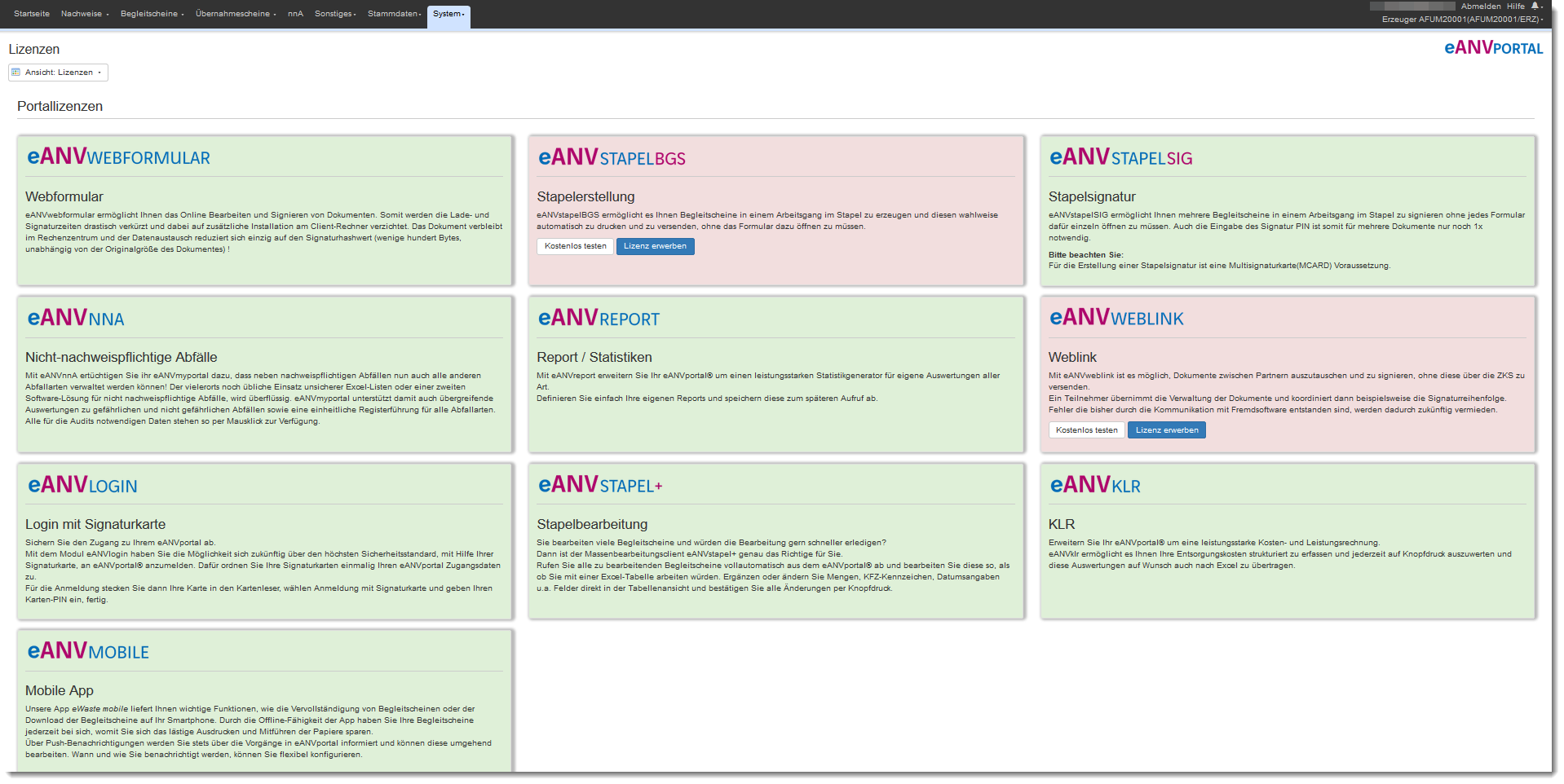The width and height of the screenshot is (1564, 784).
Task: Click the eANVmobile logo
Action: pos(88,651)
